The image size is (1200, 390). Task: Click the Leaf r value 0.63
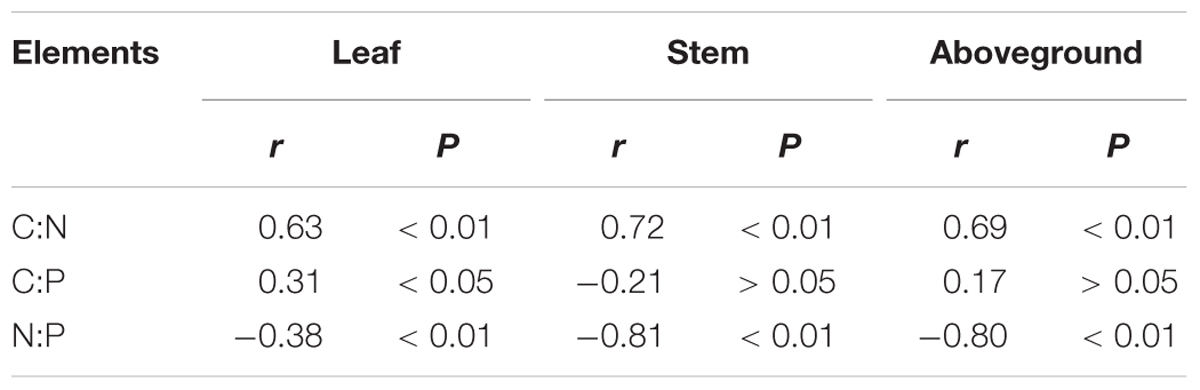pyautogui.click(x=290, y=228)
